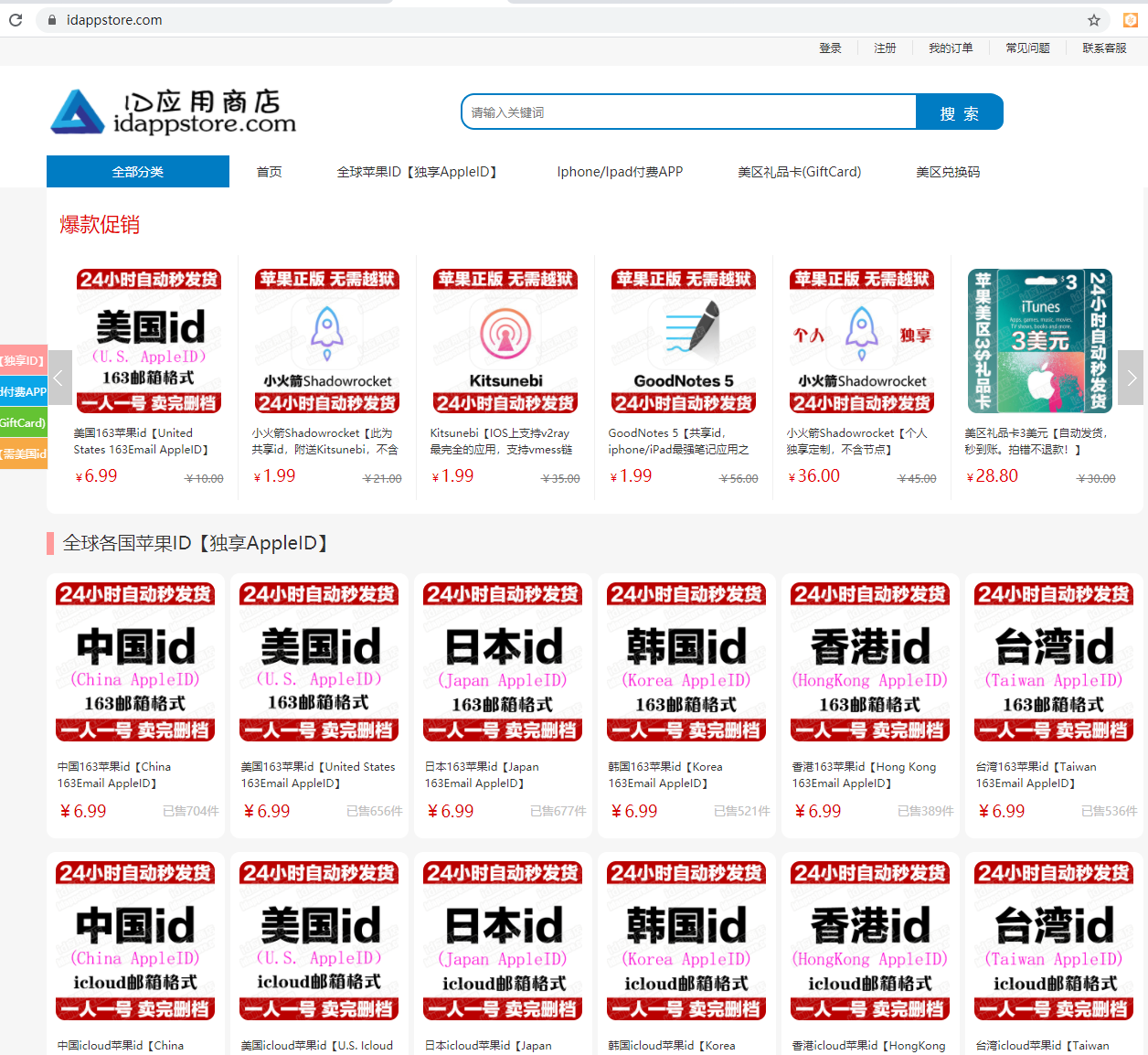Focus the keyword search input field

pyautogui.click(x=689, y=112)
